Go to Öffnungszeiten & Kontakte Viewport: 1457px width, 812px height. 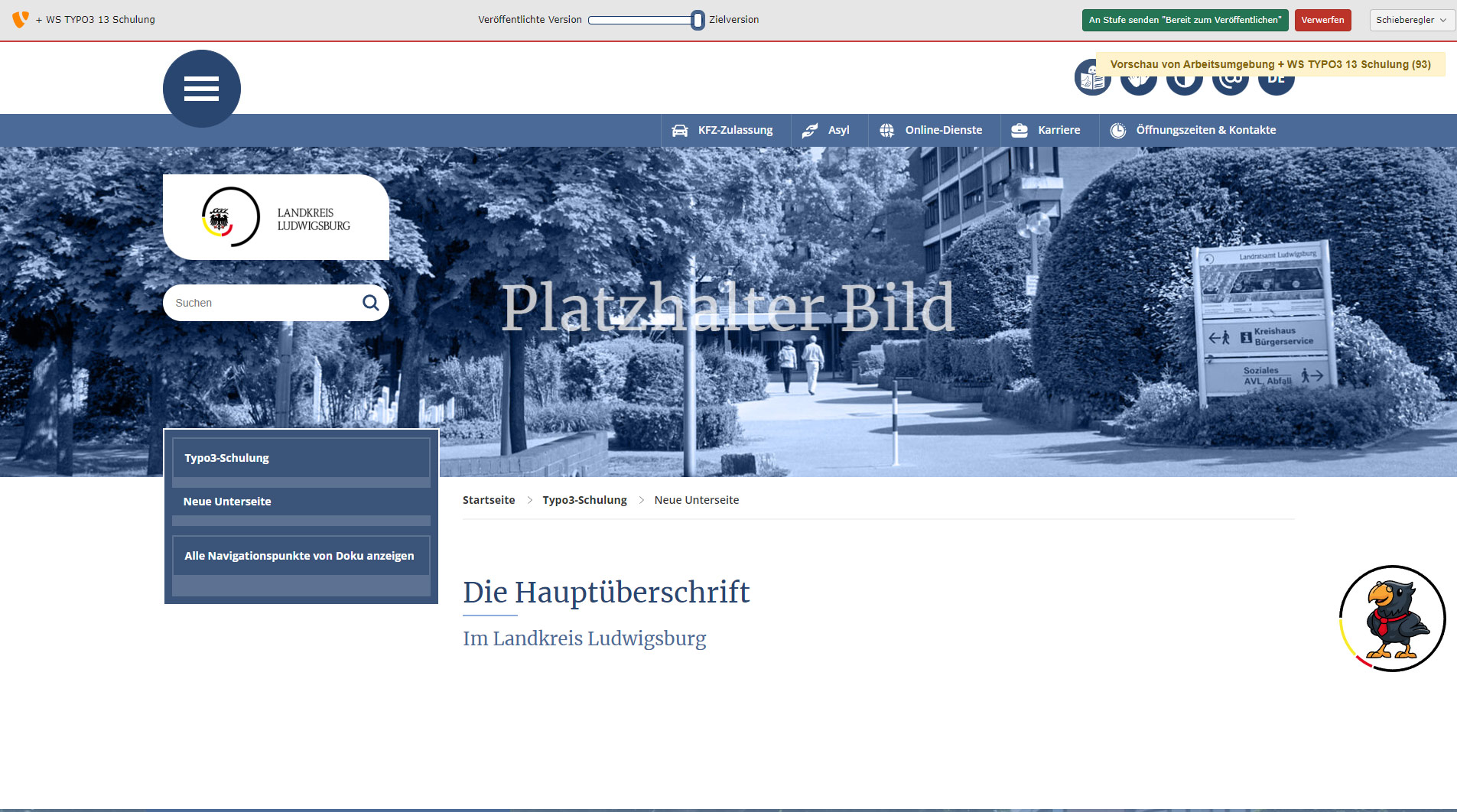tap(1193, 130)
